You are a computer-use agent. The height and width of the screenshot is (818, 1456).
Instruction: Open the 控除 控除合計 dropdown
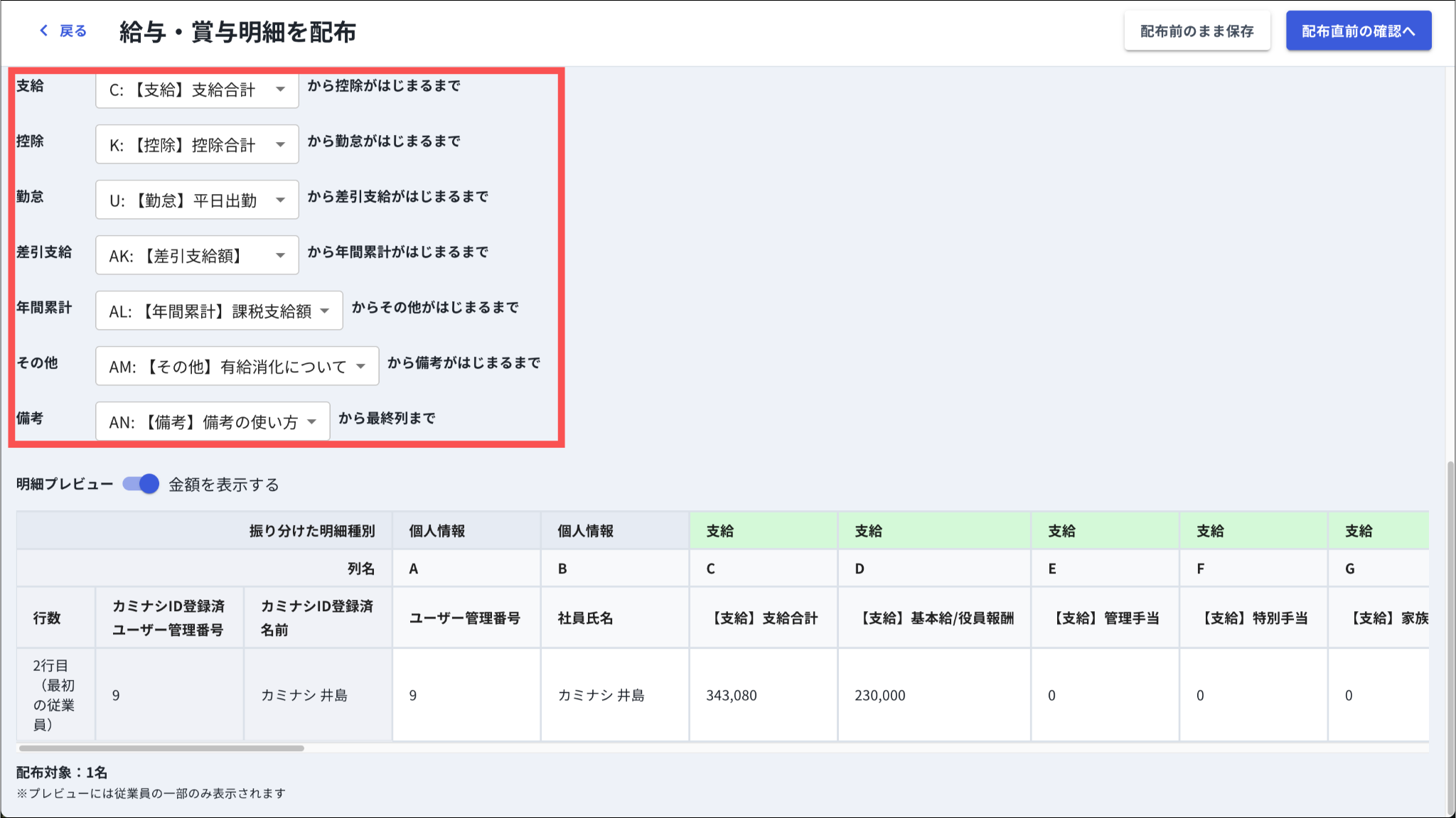pyautogui.click(x=197, y=145)
